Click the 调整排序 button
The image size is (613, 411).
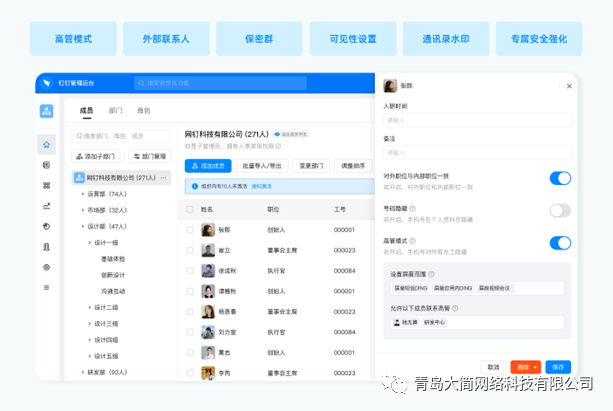coord(353,166)
